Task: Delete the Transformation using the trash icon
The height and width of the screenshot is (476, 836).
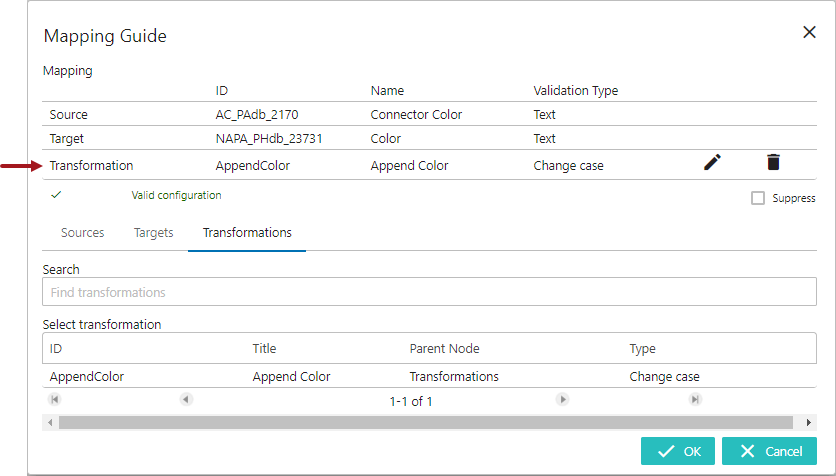Action: tap(773, 163)
